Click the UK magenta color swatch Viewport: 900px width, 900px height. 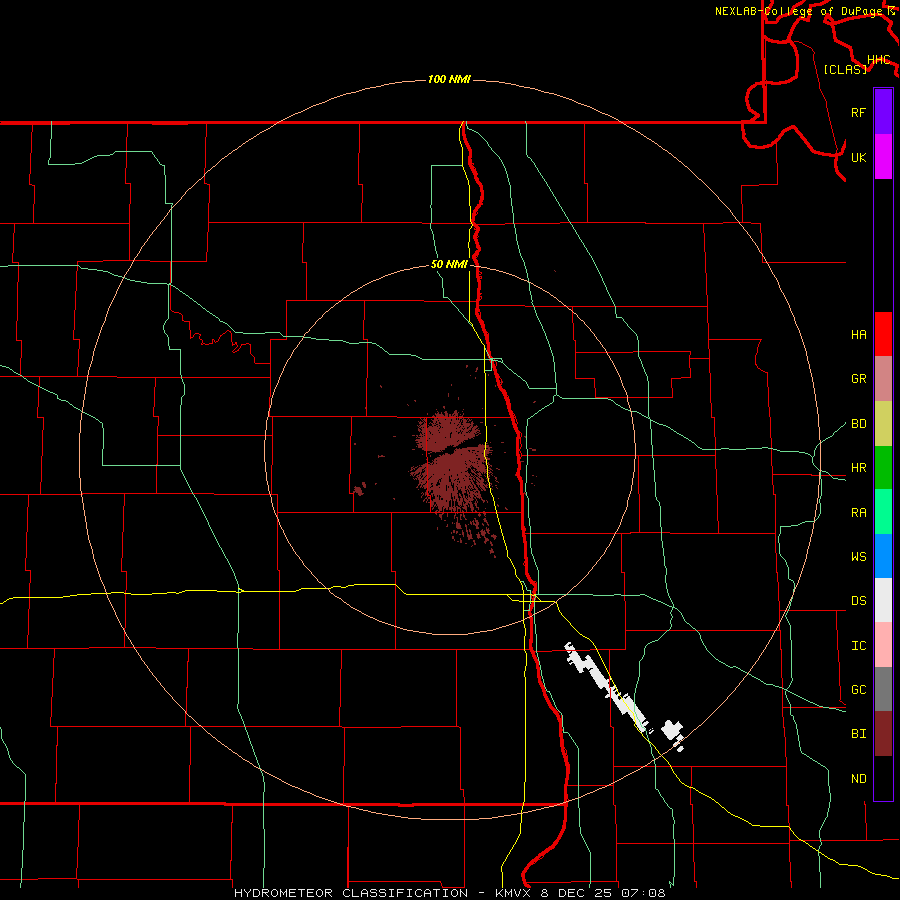883,157
